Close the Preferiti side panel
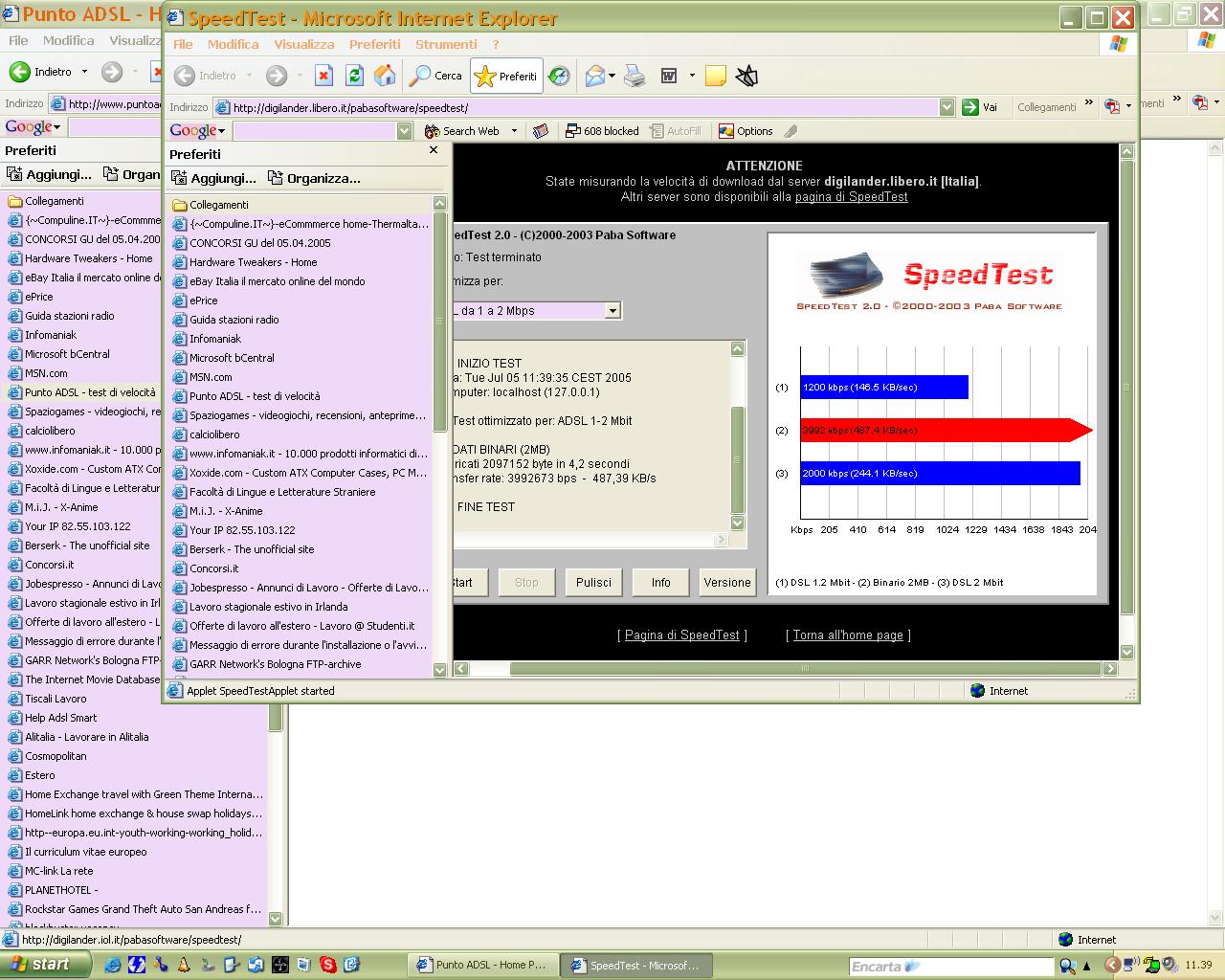The image size is (1225, 980). tap(434, 150)
